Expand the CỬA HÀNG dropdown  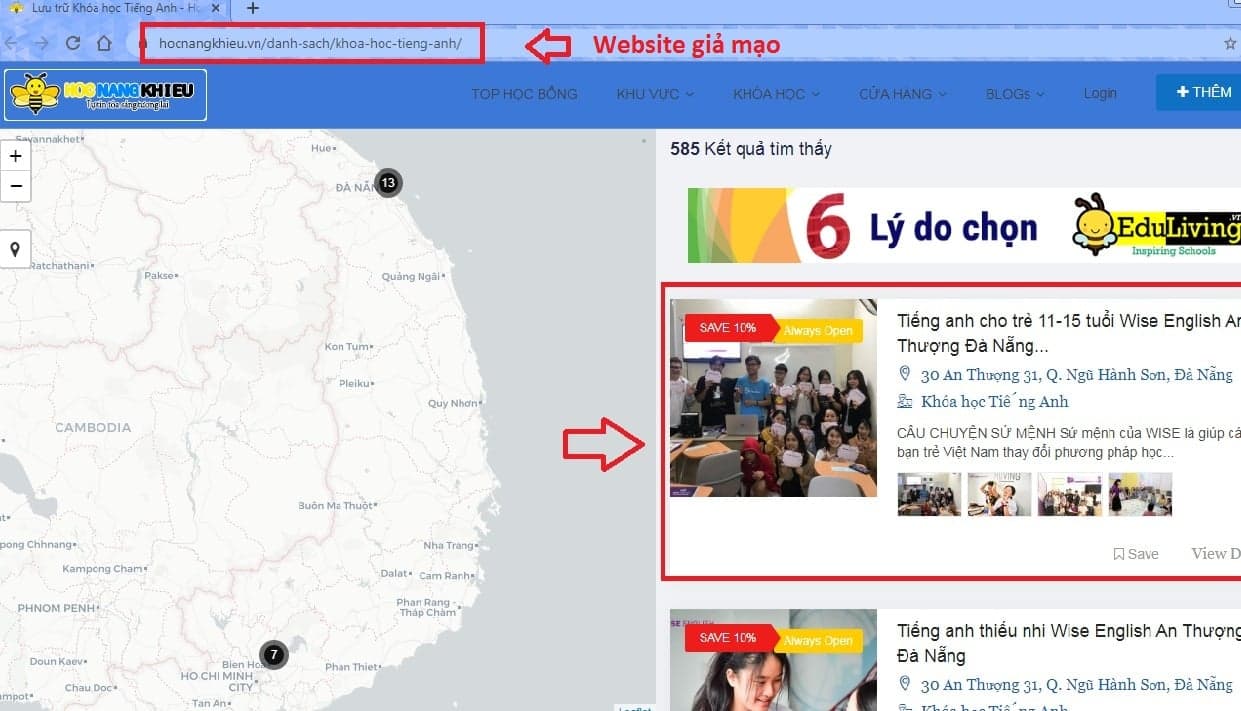click(903, 94)
